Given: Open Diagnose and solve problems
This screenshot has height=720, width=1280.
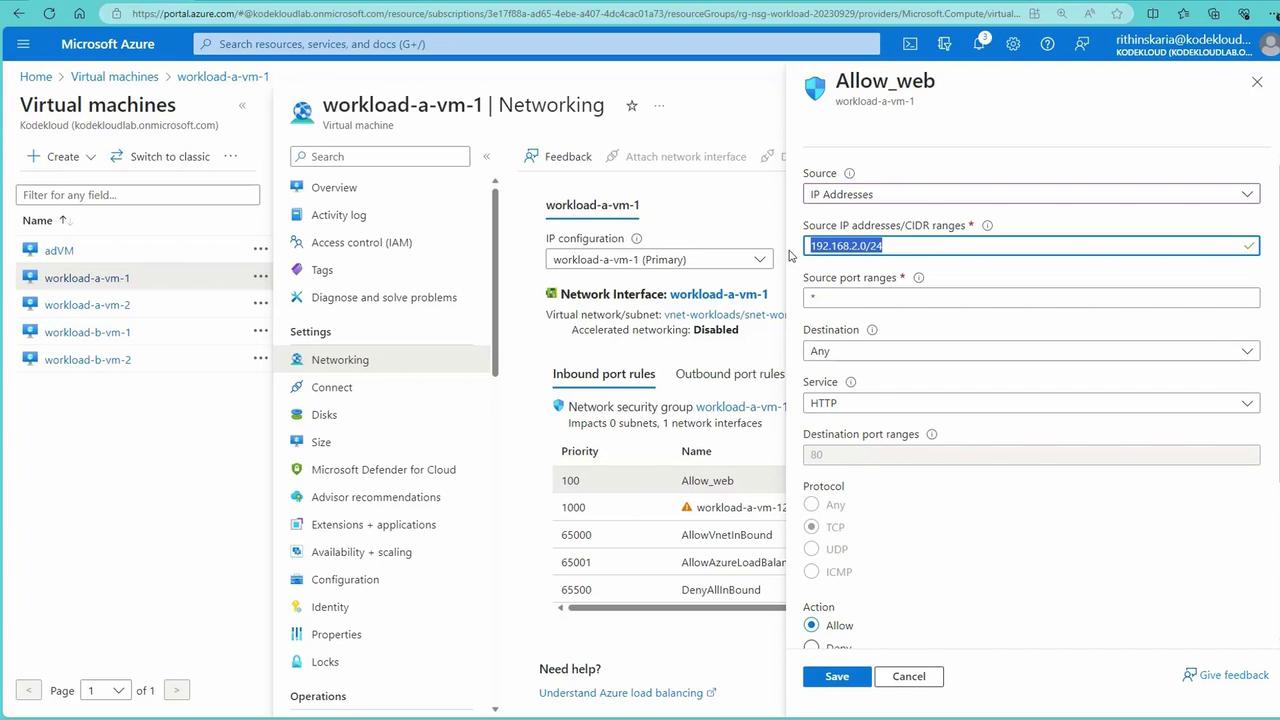Looking at the screenshot, I should tap(384, 297).
